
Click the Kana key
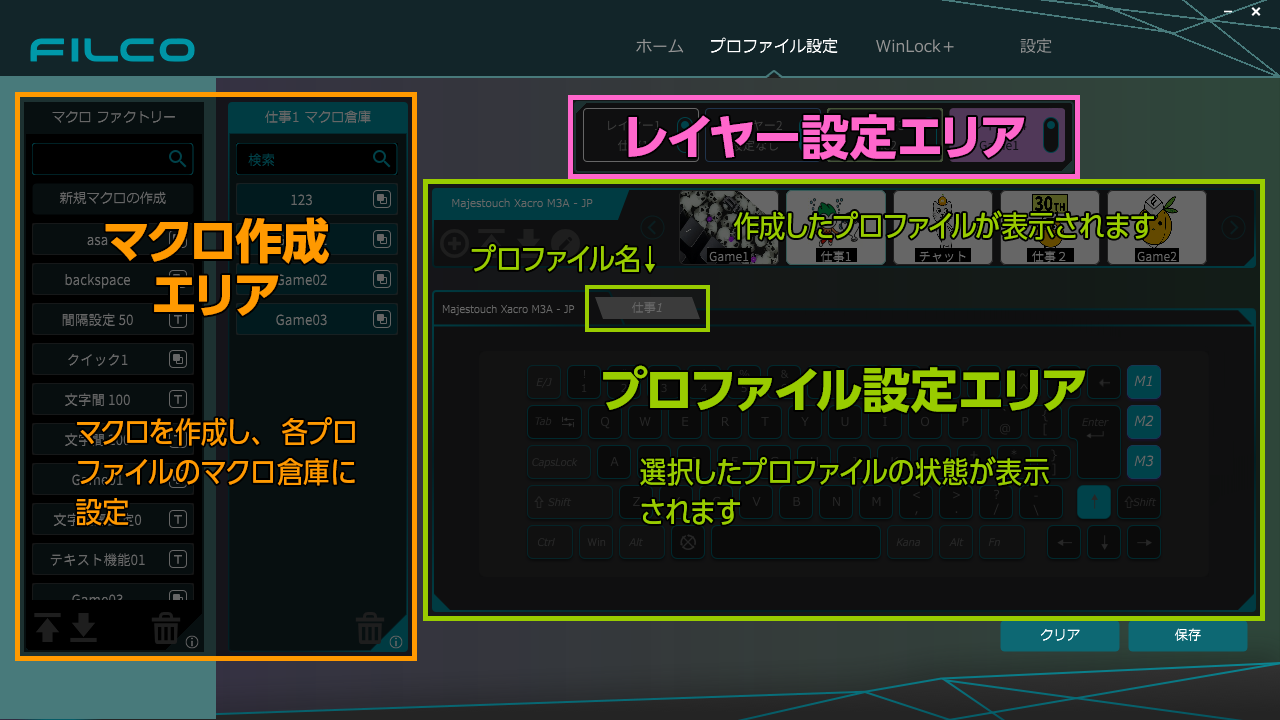[x=908, y=542]
